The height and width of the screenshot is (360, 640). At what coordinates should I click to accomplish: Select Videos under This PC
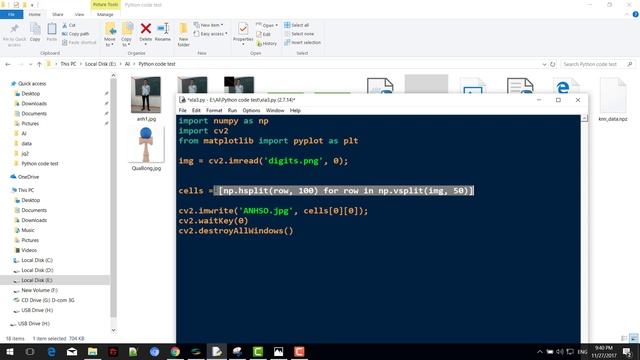point(29,250)
